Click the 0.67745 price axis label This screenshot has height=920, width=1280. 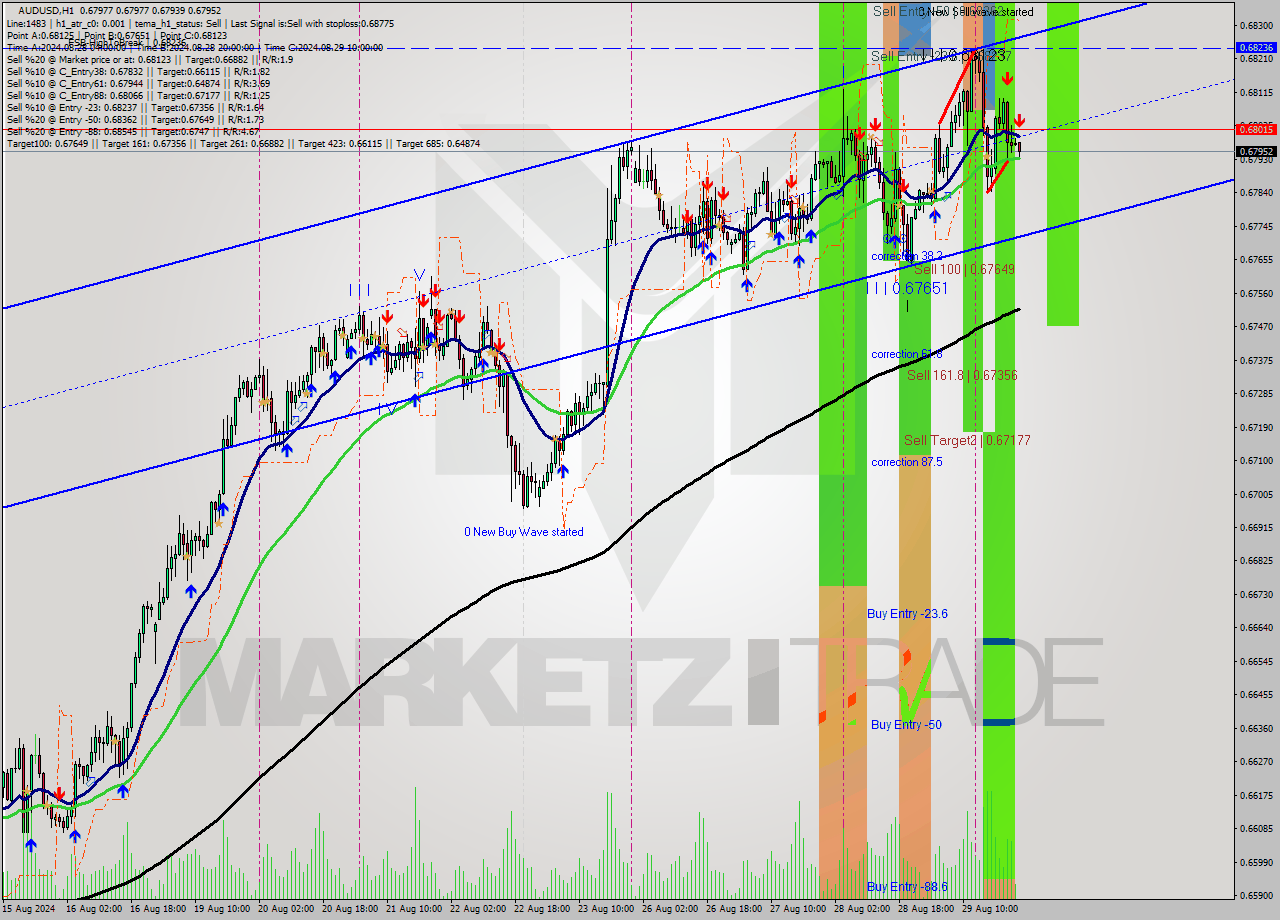point(1256,226)
